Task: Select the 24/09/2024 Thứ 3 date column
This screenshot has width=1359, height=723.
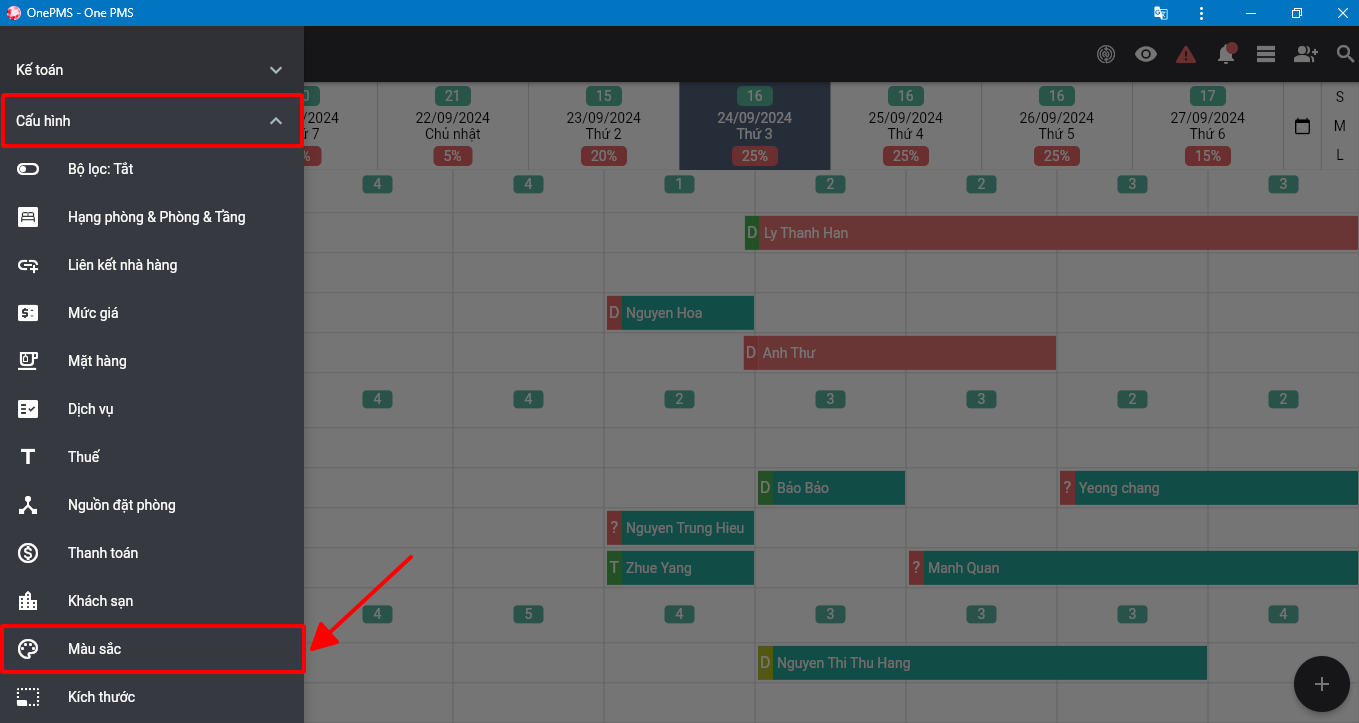Action: point(755,126)
